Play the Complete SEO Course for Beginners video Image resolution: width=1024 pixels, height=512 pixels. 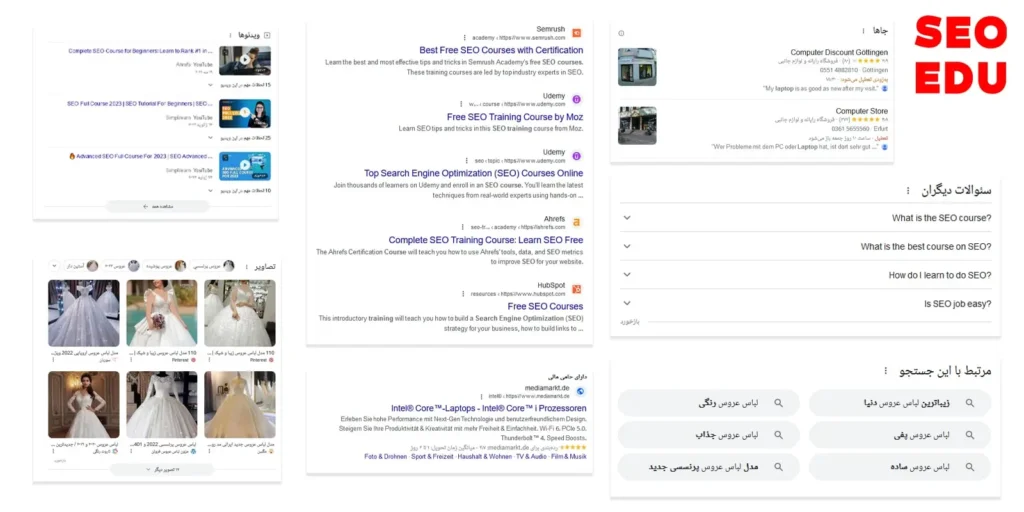click(x=245, y=59)
